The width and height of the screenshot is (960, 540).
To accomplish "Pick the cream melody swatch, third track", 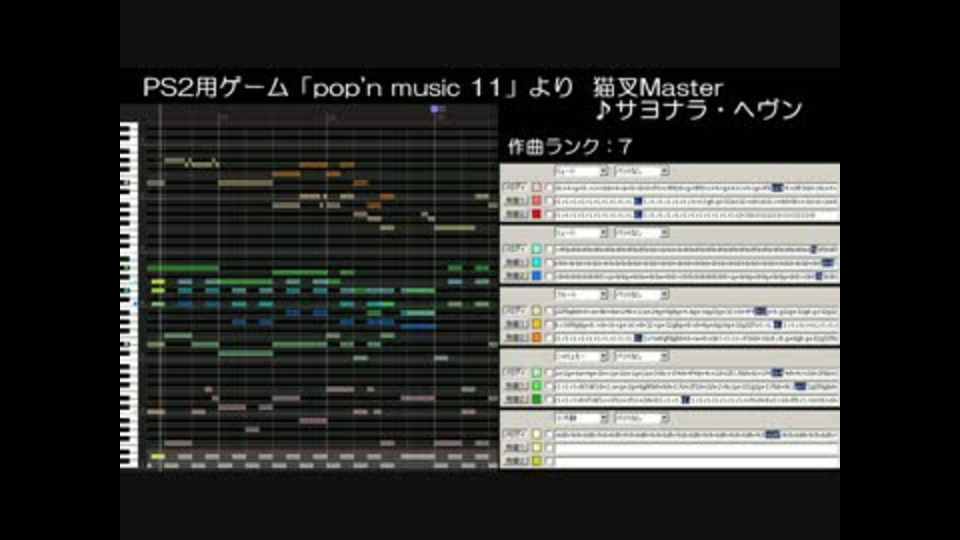I will point(537,311).
